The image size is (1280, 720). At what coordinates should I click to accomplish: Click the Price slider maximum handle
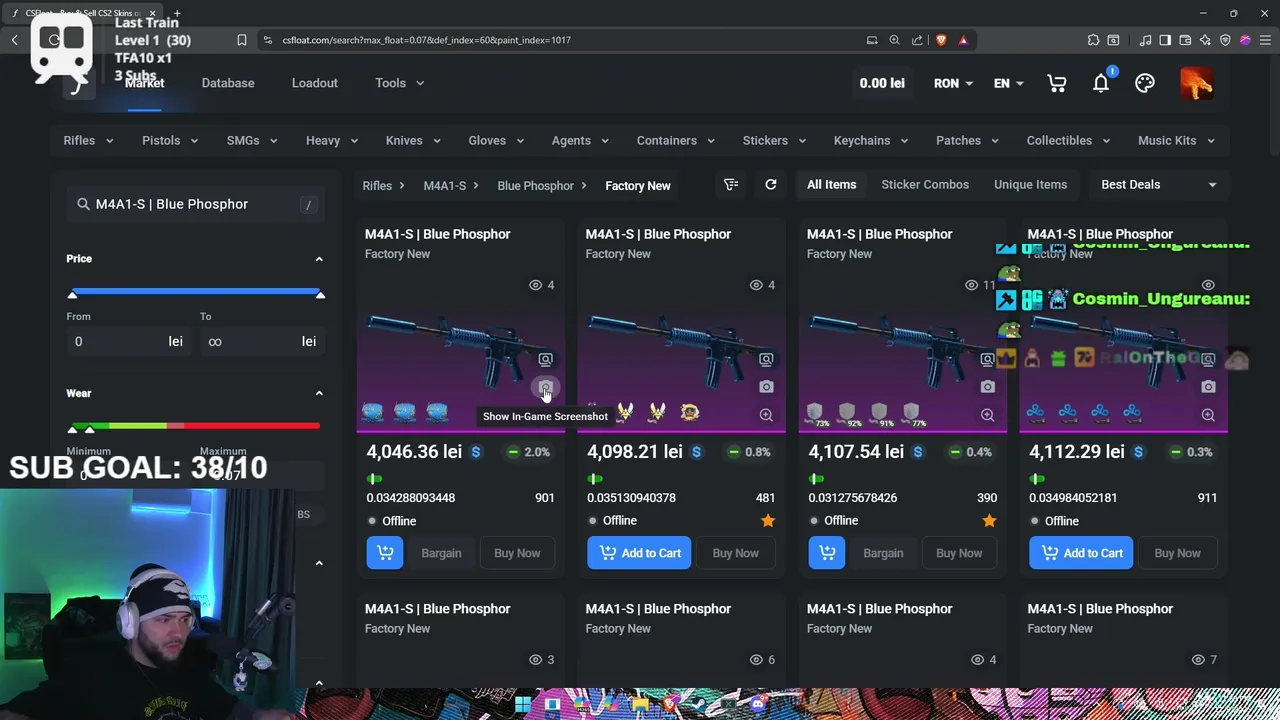pyautogui.click(x=320, y=294)
